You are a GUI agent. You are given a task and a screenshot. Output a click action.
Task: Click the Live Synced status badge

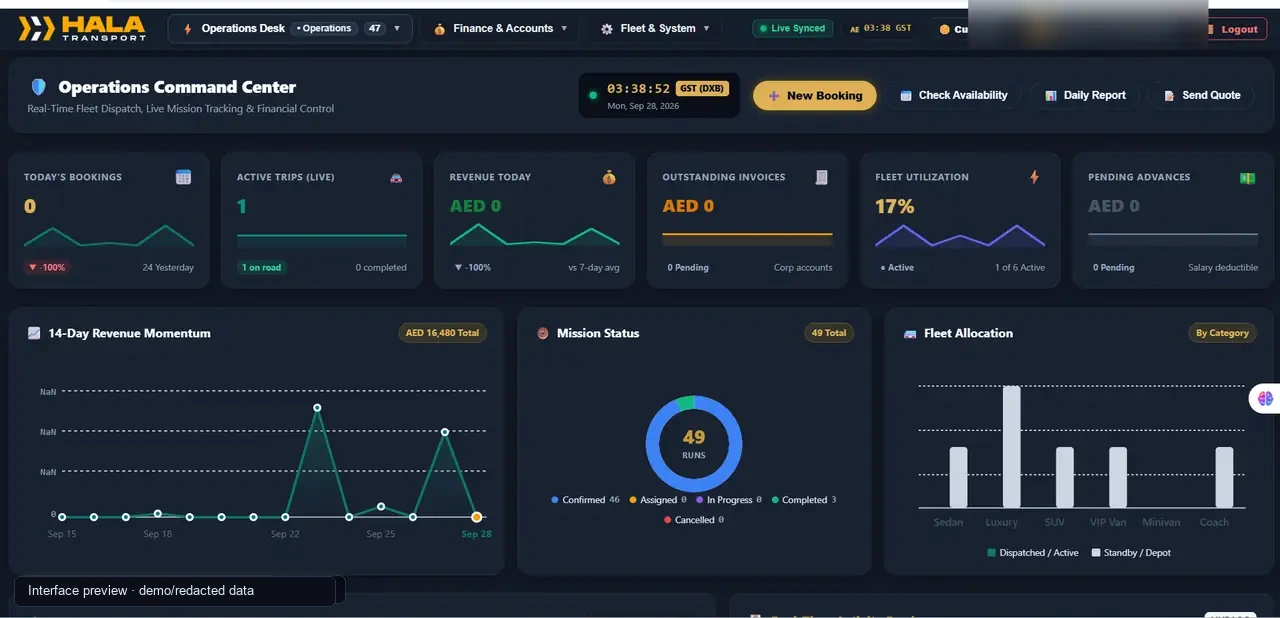tap(793, 29)
